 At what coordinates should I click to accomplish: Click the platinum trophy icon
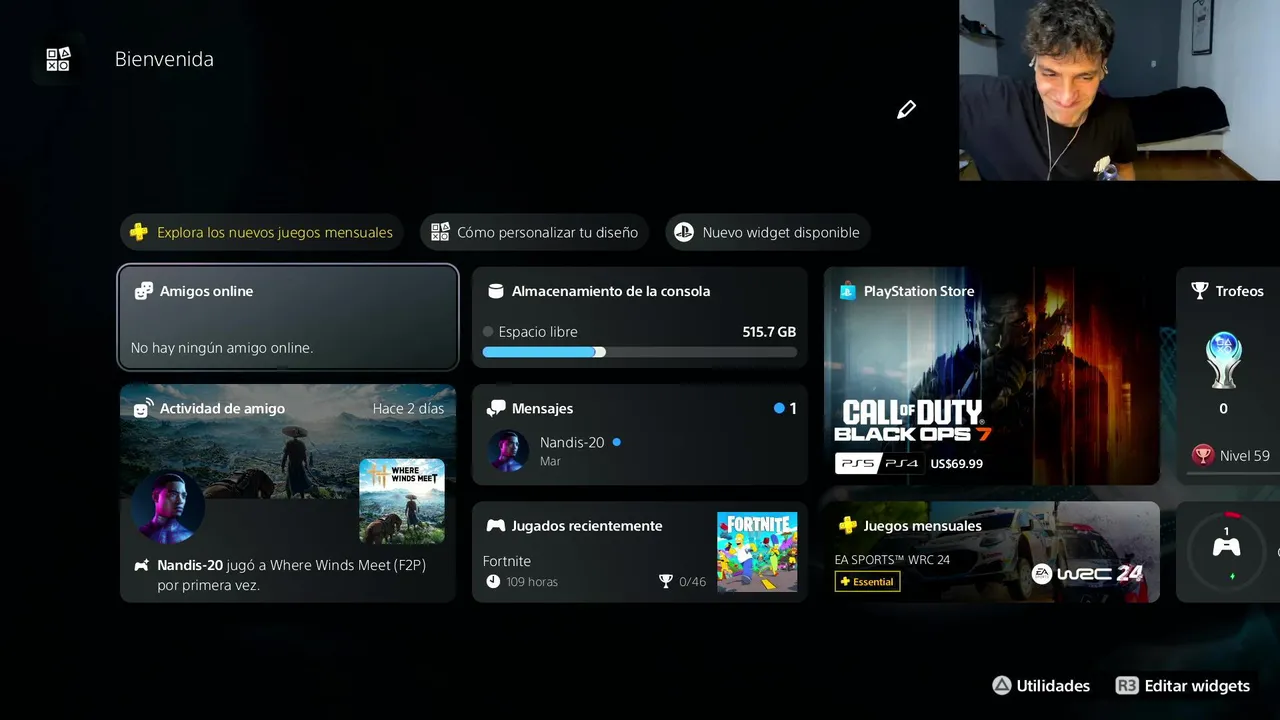1224,360
